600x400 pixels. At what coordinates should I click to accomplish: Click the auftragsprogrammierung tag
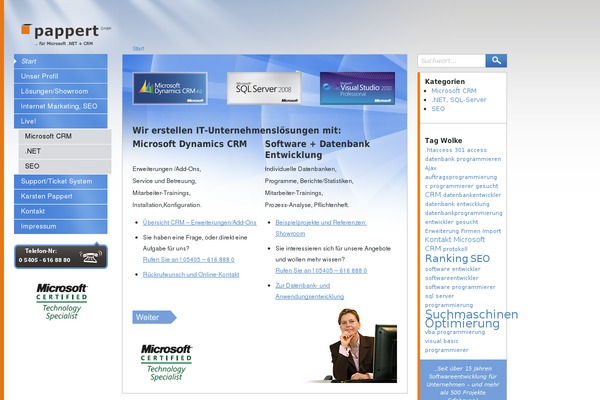461,177
